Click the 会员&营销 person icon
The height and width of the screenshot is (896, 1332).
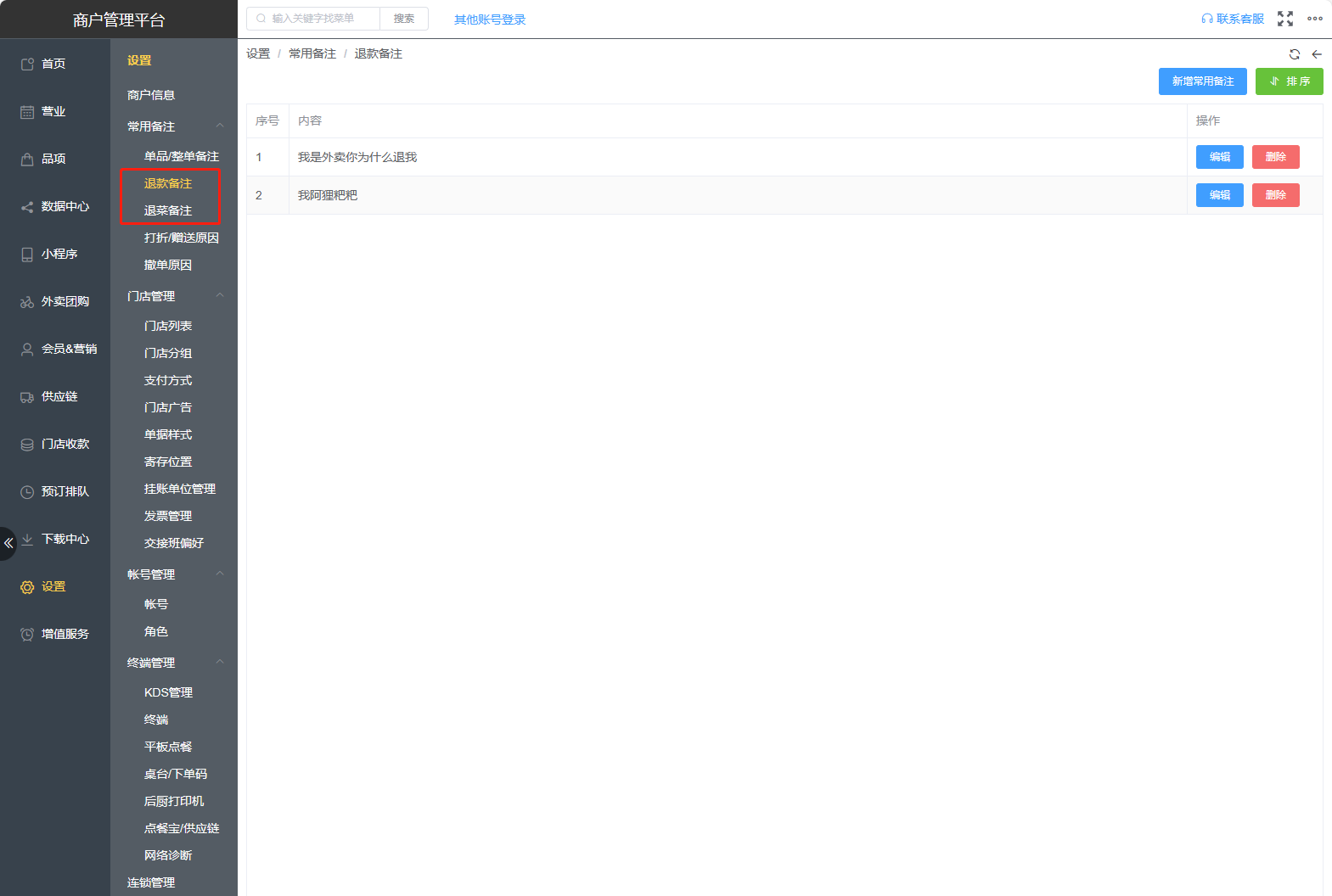27,349
